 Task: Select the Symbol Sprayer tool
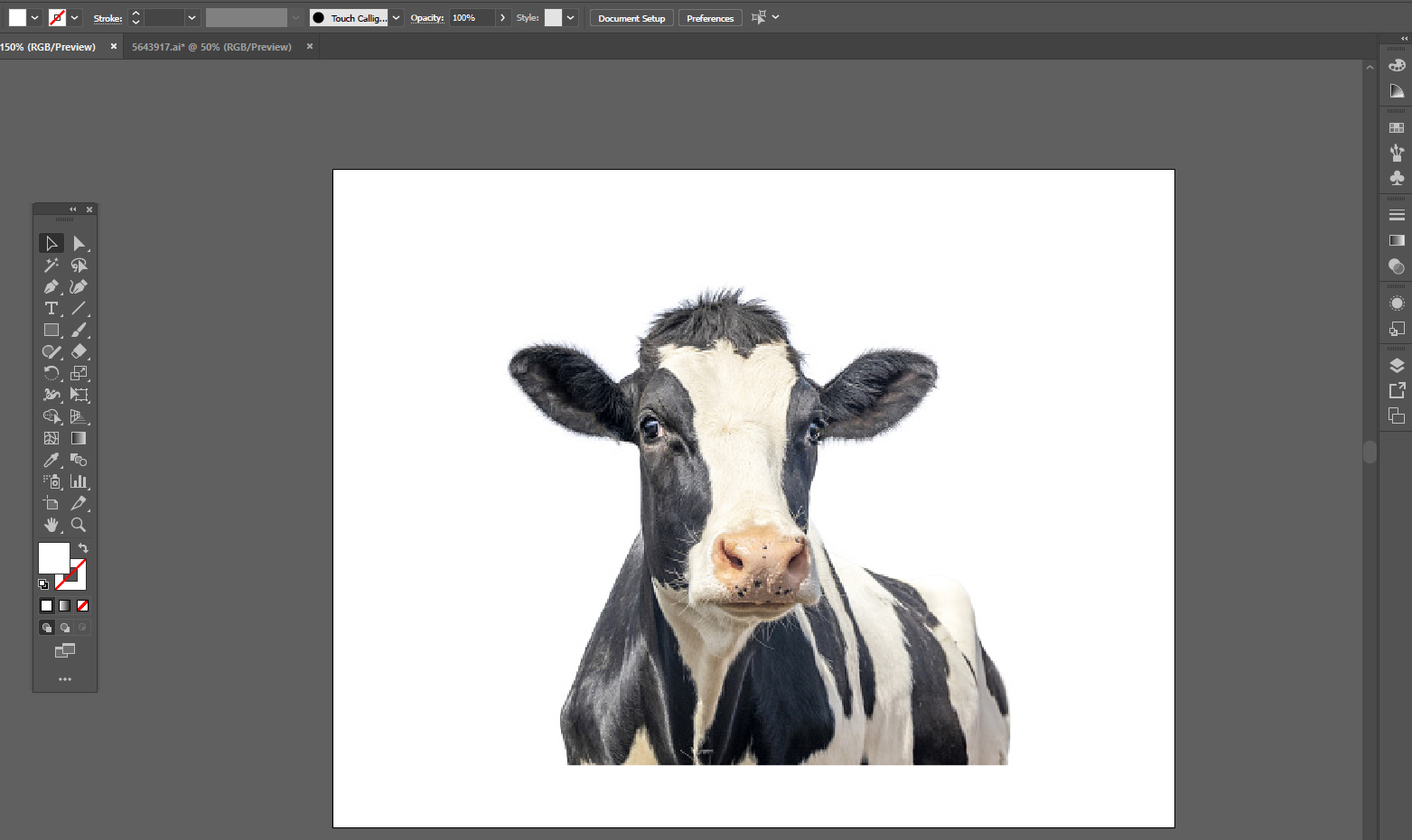(51, 481)
